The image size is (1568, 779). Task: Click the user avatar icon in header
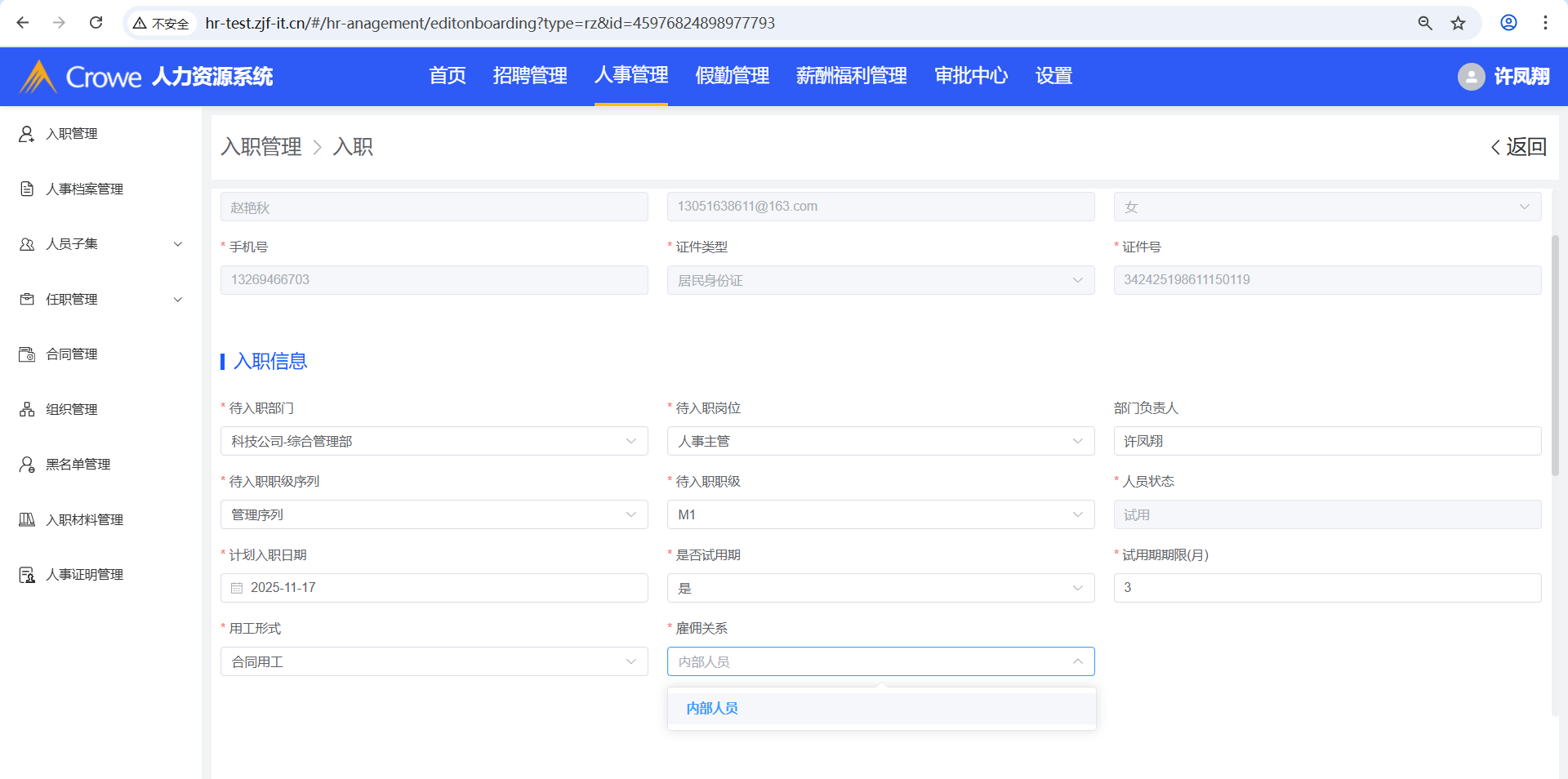pos(1471,77)
